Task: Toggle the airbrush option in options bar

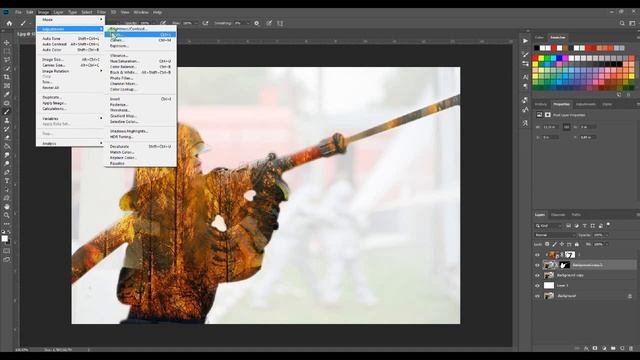Action: click(x=205, y=23)
